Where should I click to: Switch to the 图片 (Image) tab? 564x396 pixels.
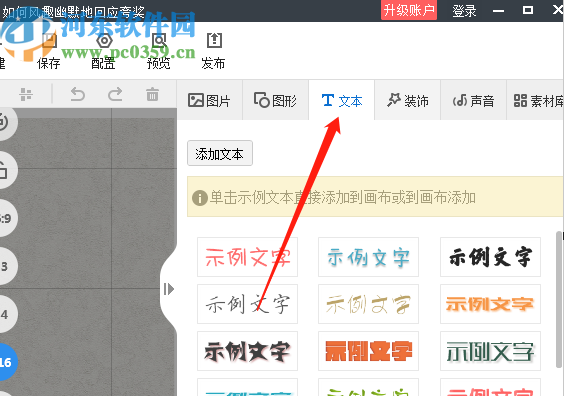pyautogui.click(x=209, y=100)
